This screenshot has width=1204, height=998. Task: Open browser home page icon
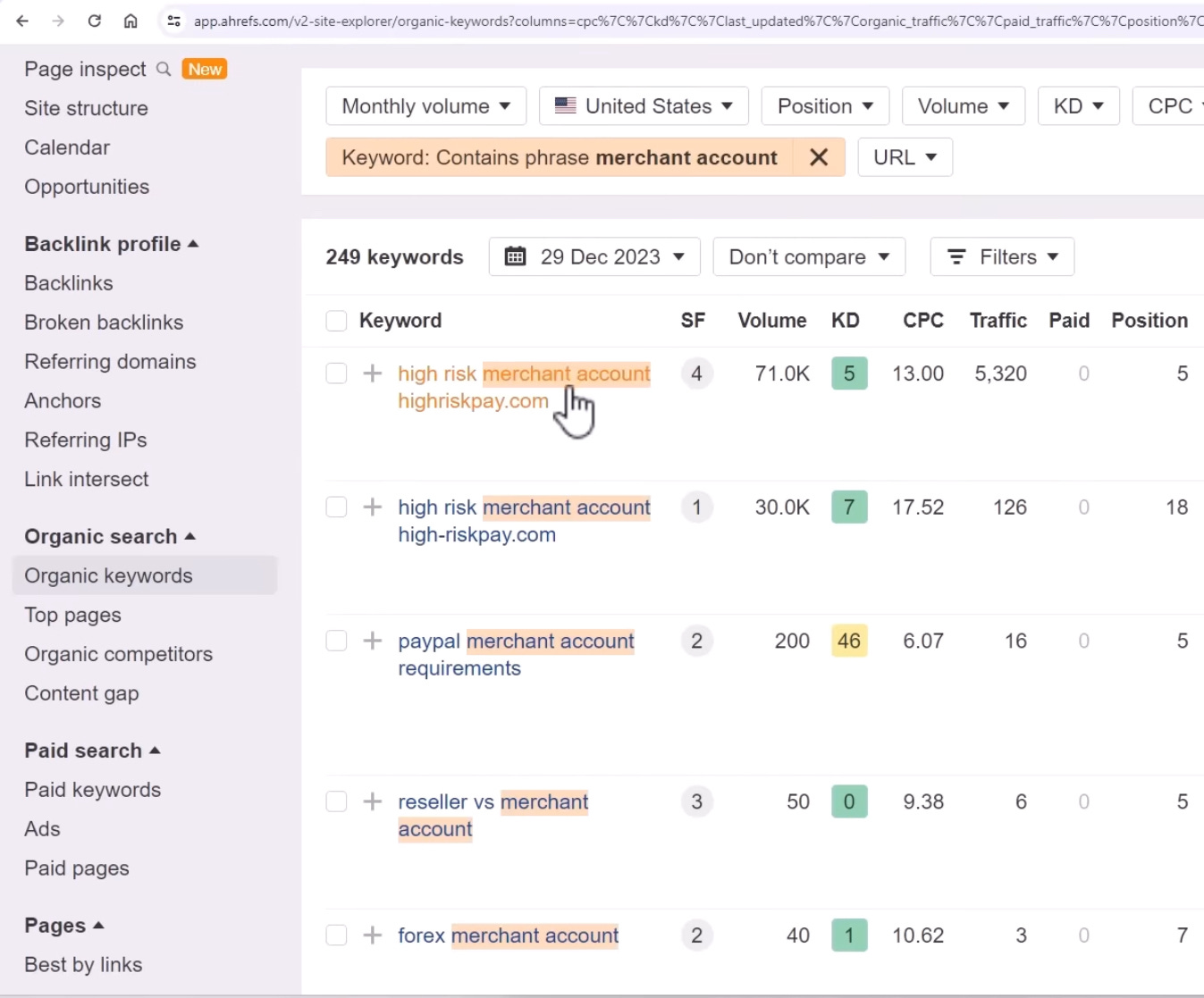131,21
